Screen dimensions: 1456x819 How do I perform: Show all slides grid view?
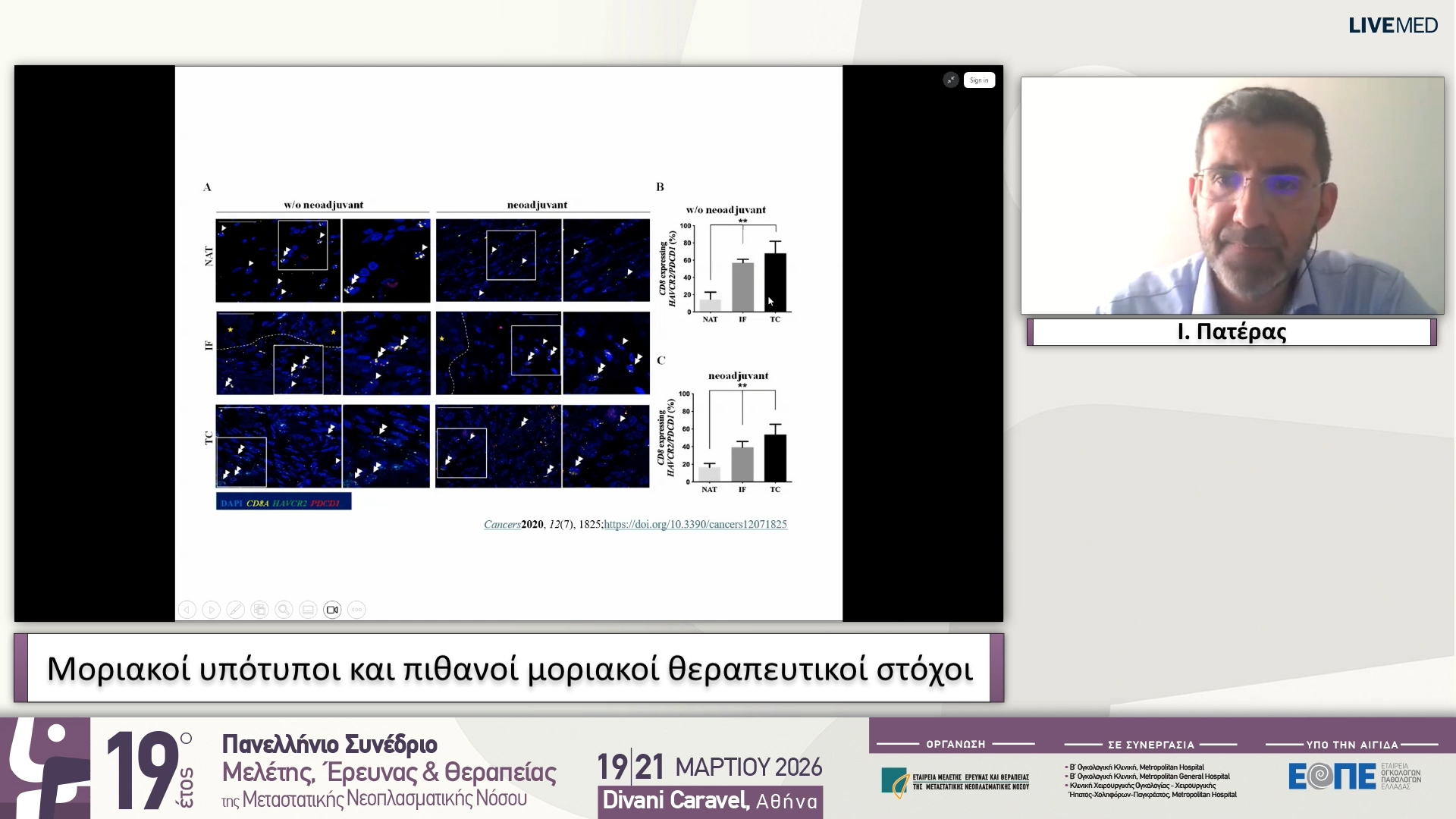tap(260, 610)
